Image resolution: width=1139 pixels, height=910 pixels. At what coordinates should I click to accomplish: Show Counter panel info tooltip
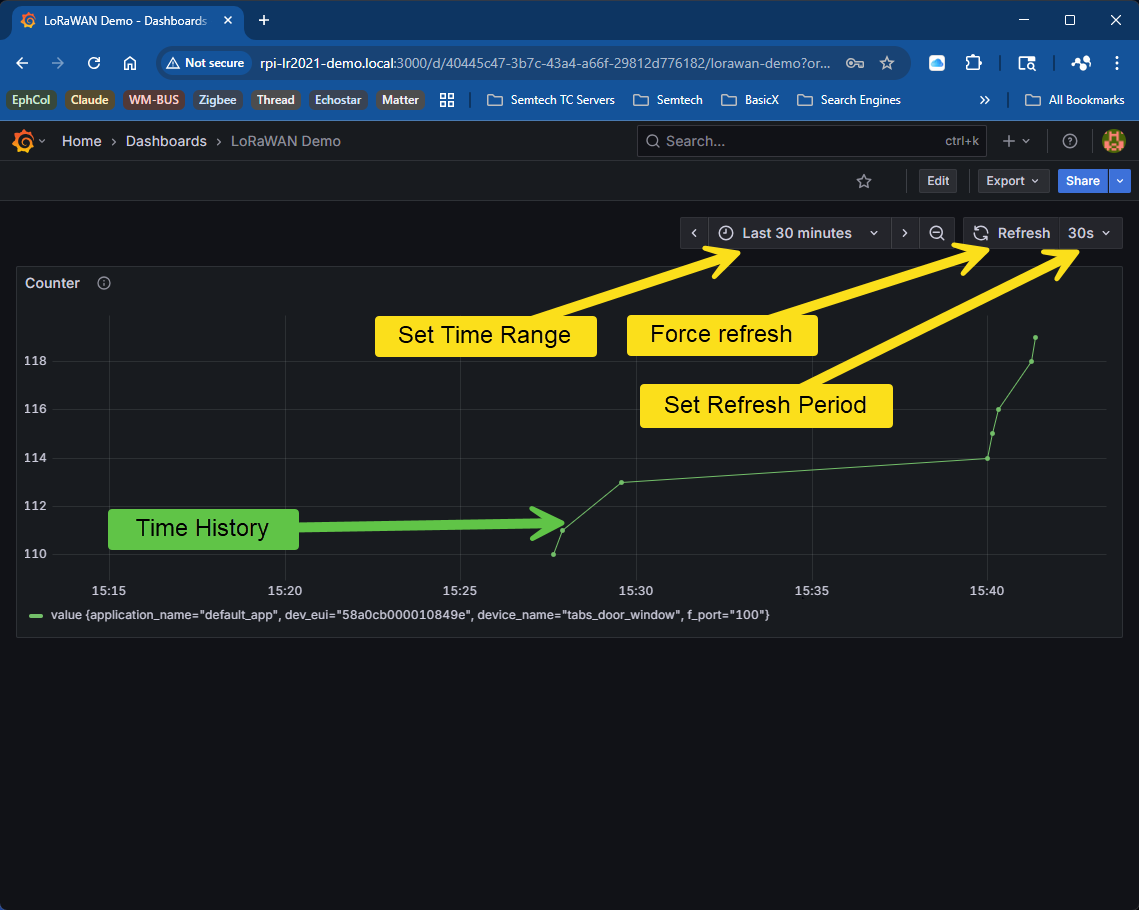[104, 283]
